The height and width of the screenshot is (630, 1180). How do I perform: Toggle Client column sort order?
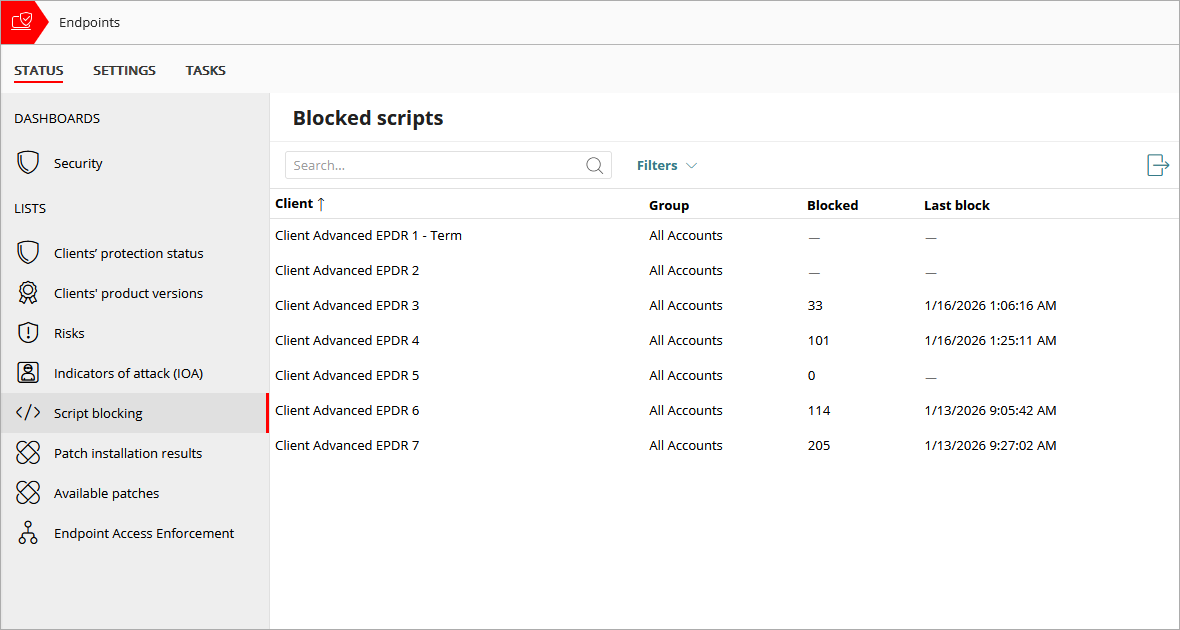[x=322, y=204]
